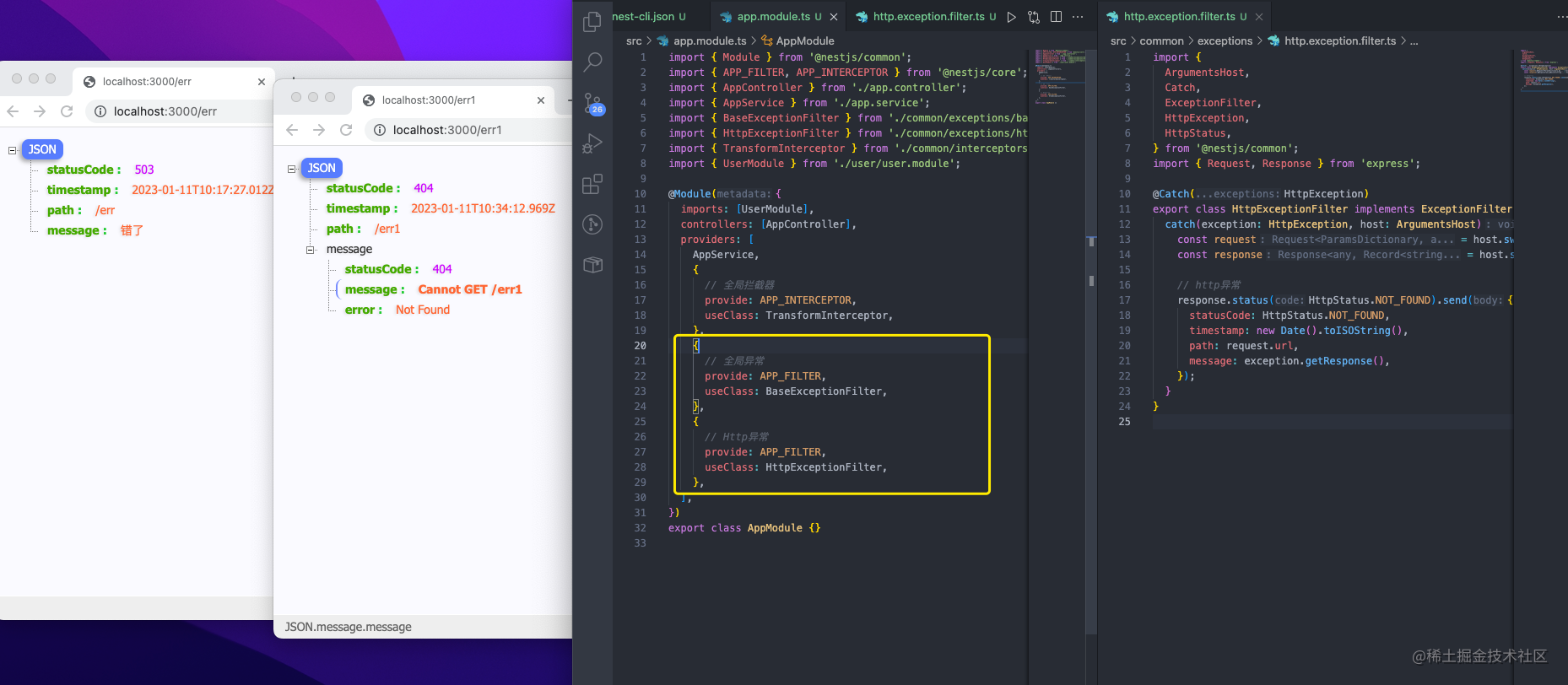This screenshot has height=685, width=1568.
Task: Click line number 20 in app.module.ts gutter
Action: click(x=640, y=346)
